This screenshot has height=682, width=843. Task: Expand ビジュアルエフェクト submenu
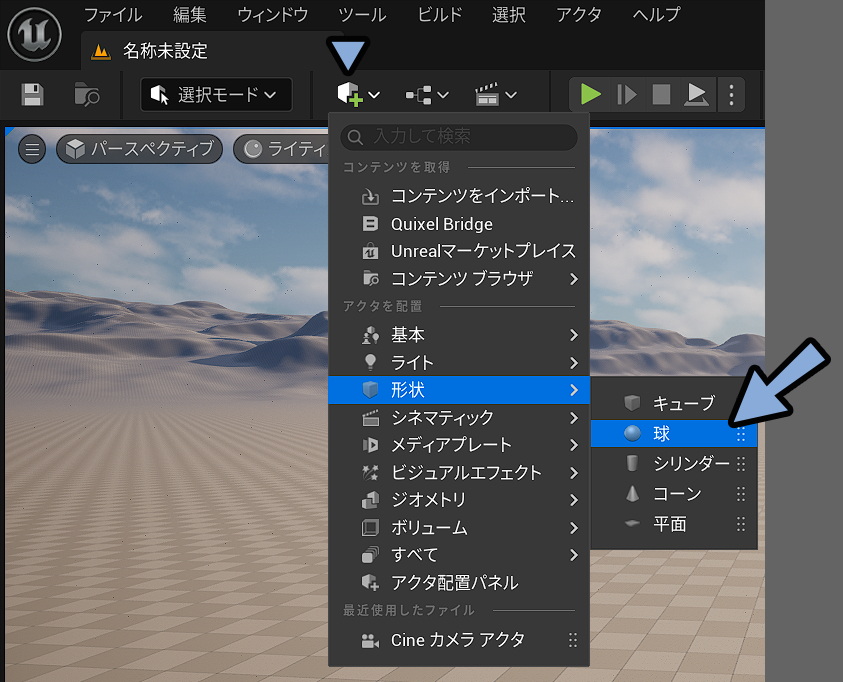[x=459, y=472]
